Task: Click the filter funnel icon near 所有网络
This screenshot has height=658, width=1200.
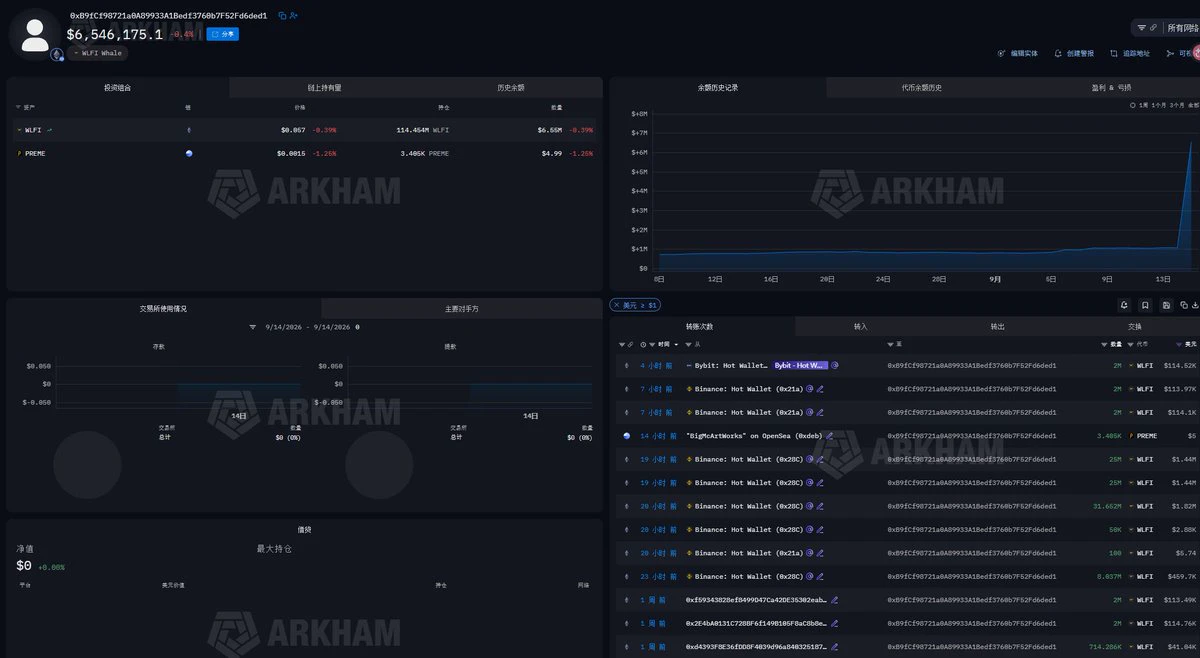Action: (x=1142, y=28)
